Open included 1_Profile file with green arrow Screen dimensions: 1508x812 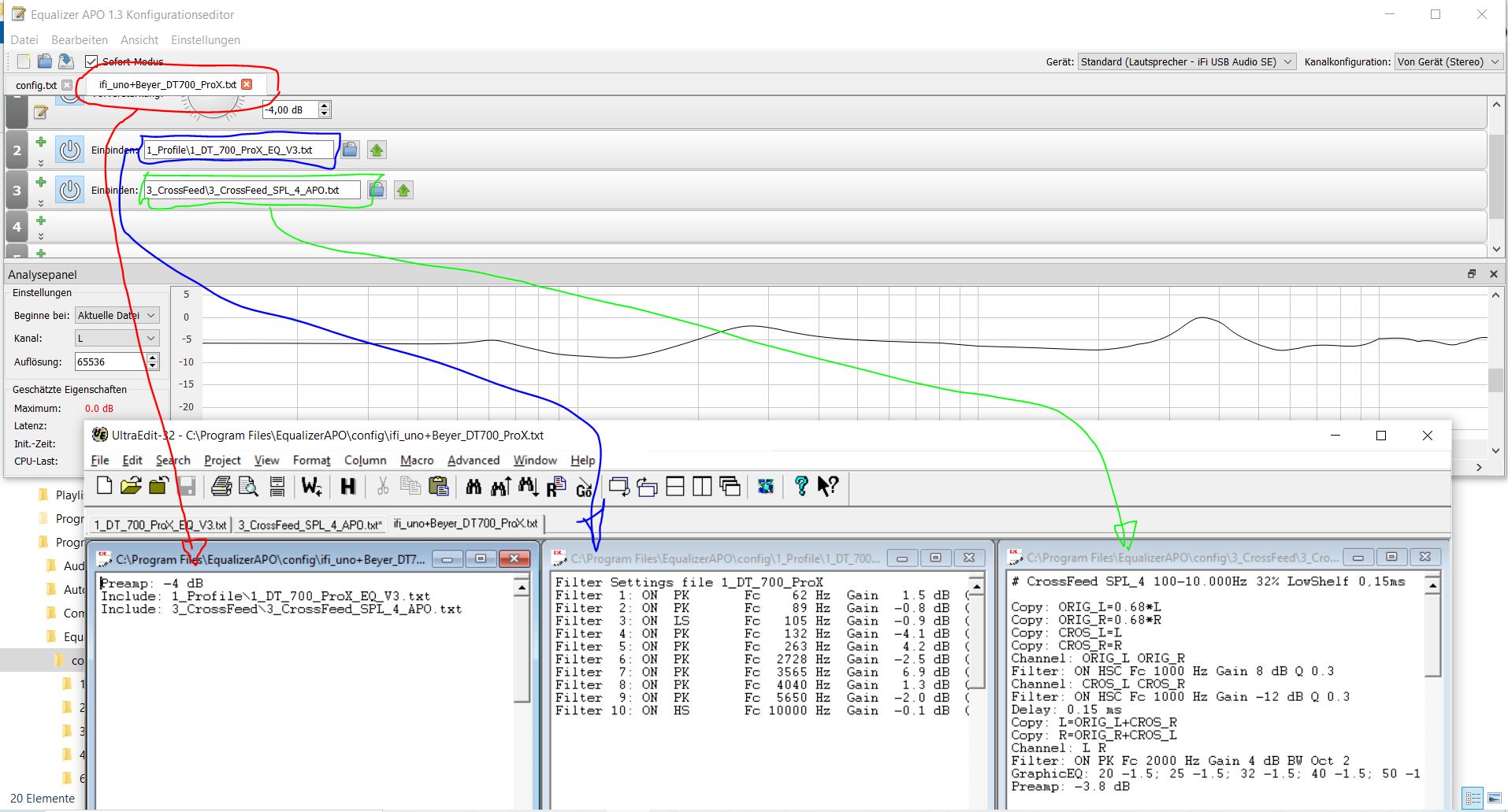pos(377,150)
